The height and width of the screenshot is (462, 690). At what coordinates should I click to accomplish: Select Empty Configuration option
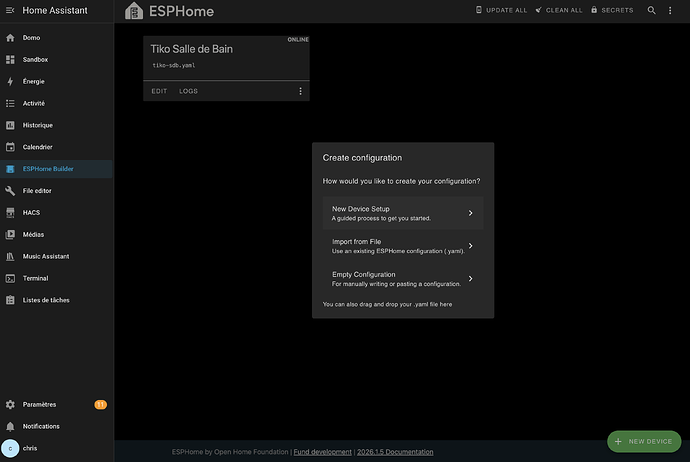pyautogui.click(x=402, y=279)
